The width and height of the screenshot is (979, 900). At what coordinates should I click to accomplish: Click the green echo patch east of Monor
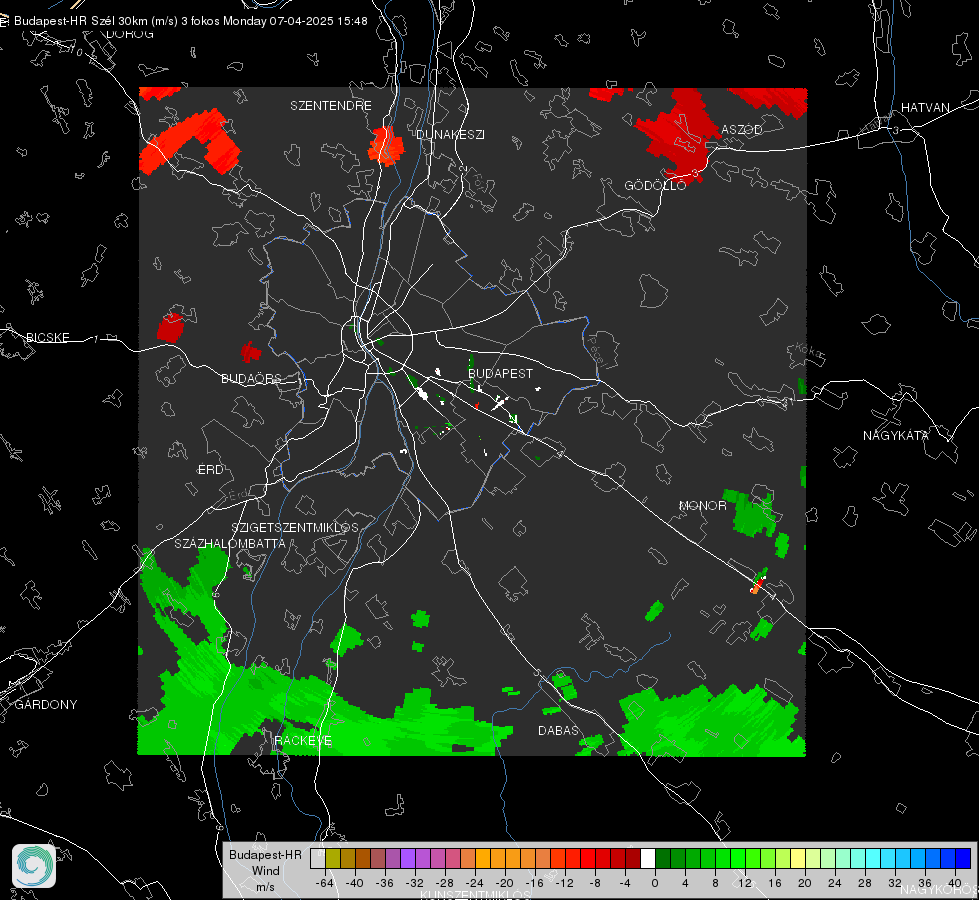(752, 513)
